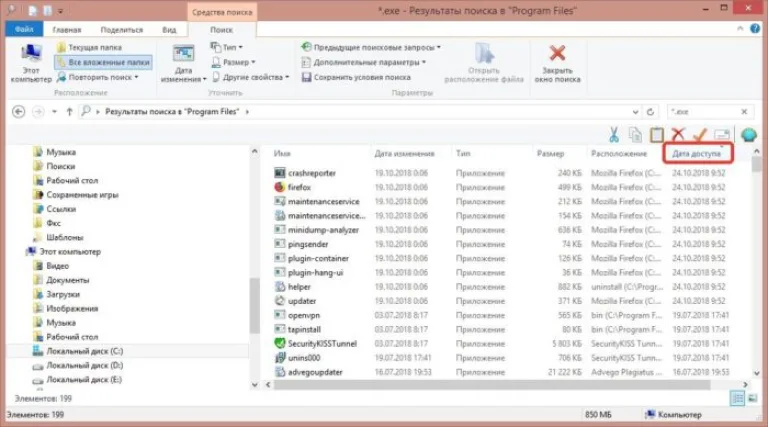This screenshot has width=768, height=427.
Task: Sort by the Дата доступа column header
Action: pos(696,153)
